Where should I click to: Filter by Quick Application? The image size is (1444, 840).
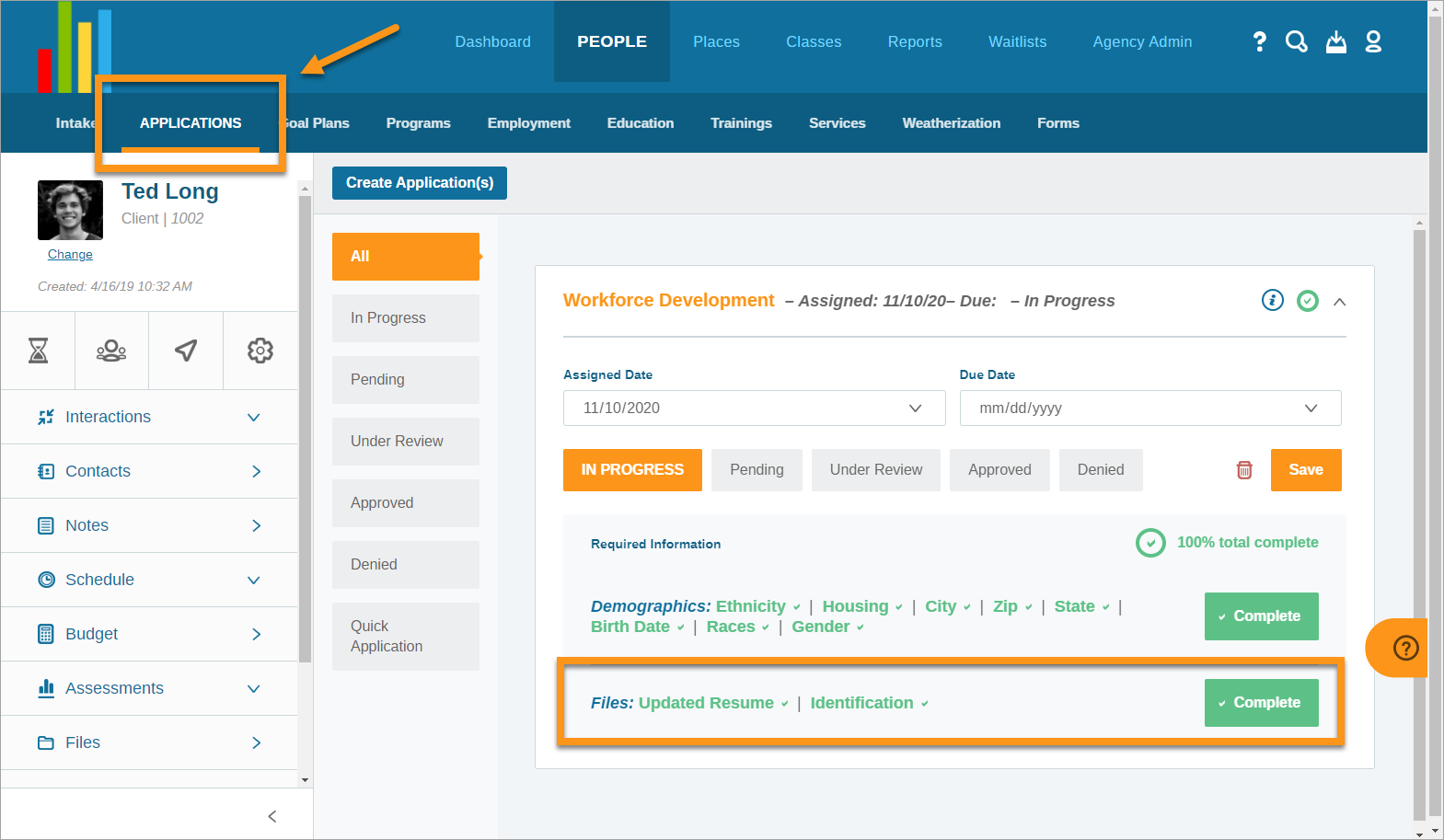point(406,637)
